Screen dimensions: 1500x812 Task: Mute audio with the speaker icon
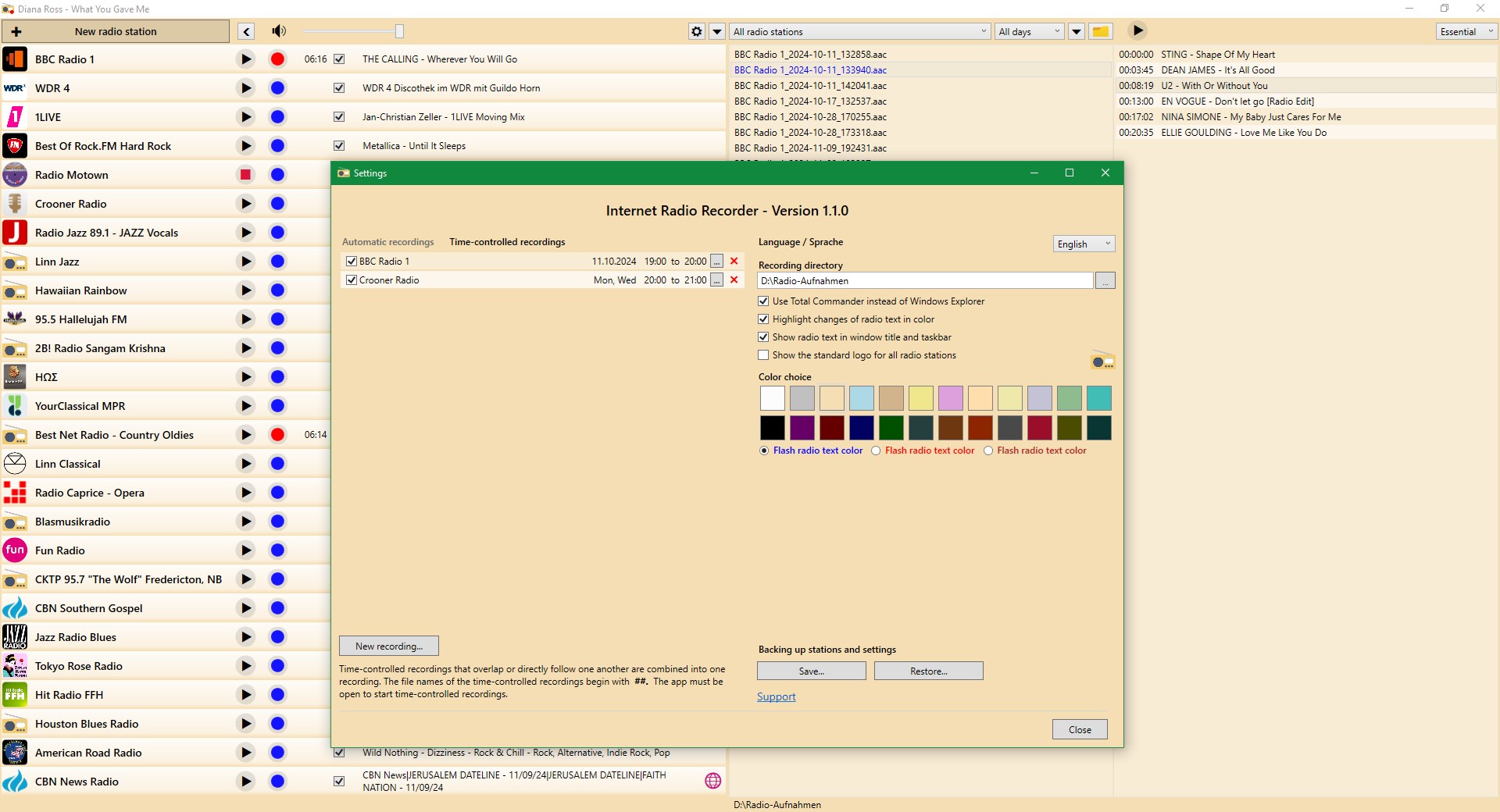click(278, 31)
